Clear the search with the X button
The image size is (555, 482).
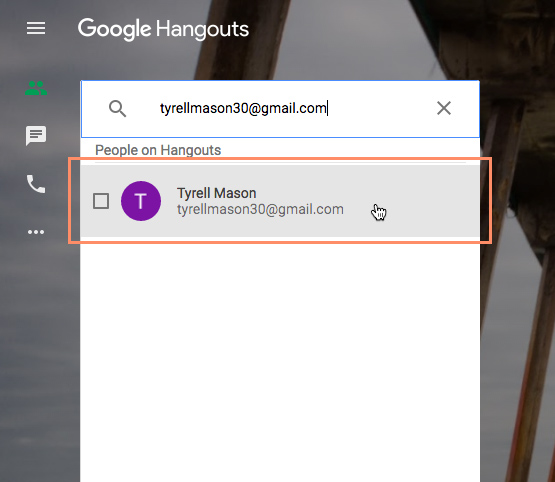pyautogui.click(x=444, y=108)
